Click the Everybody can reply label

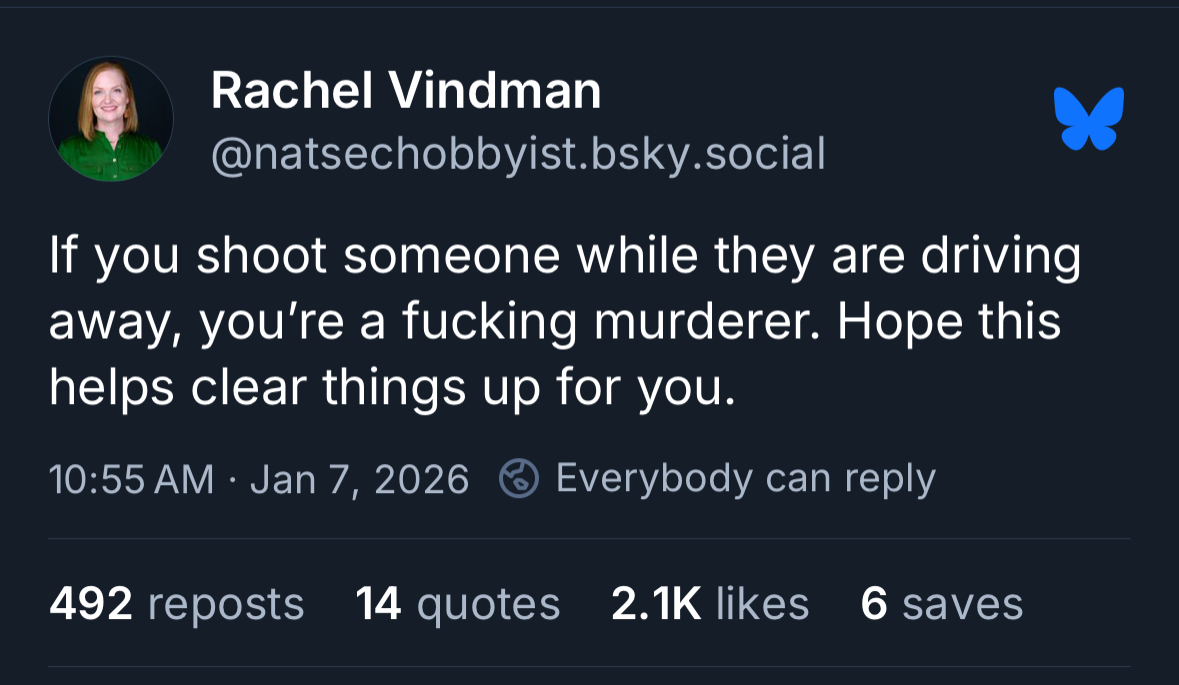[x=745, y=478]
